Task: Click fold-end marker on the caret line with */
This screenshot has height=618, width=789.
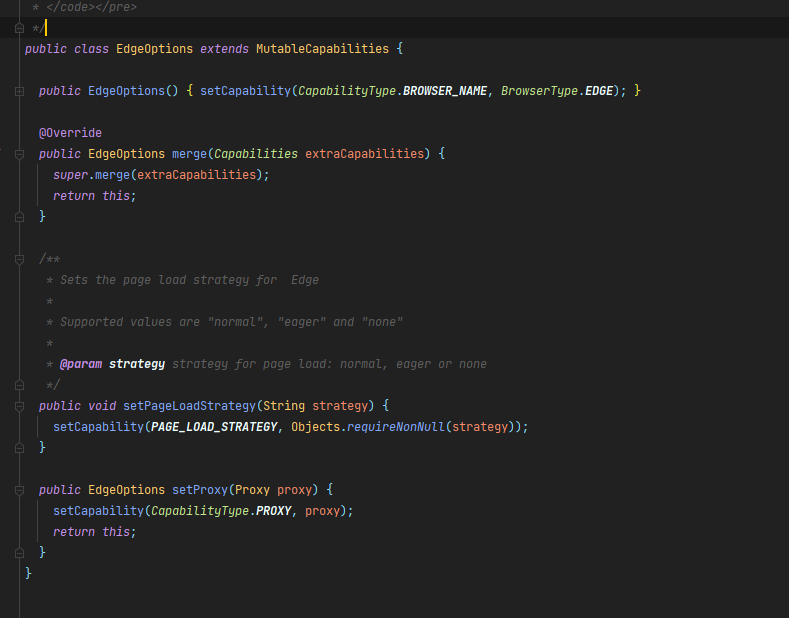Action: tap(19, 28)
